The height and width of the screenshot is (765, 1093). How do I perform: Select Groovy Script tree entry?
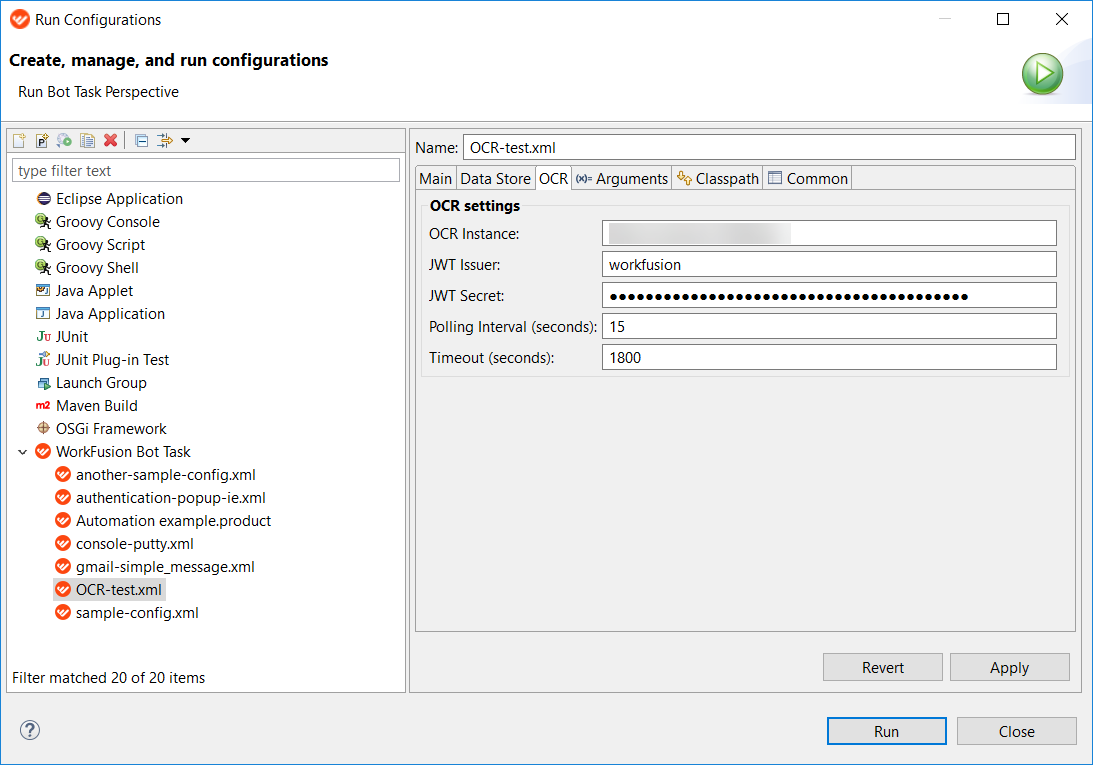[100, 245]
